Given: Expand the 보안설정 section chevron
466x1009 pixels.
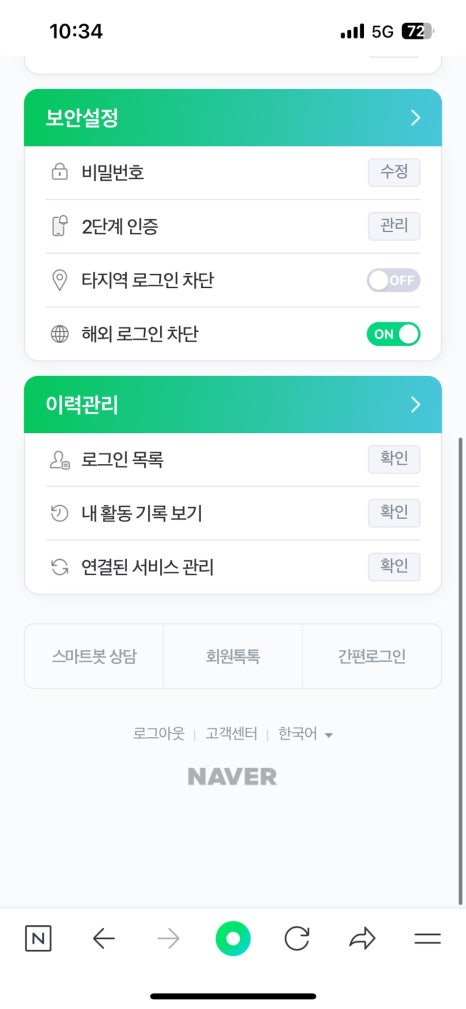Looking at the screenshot, I should (416, 118).
